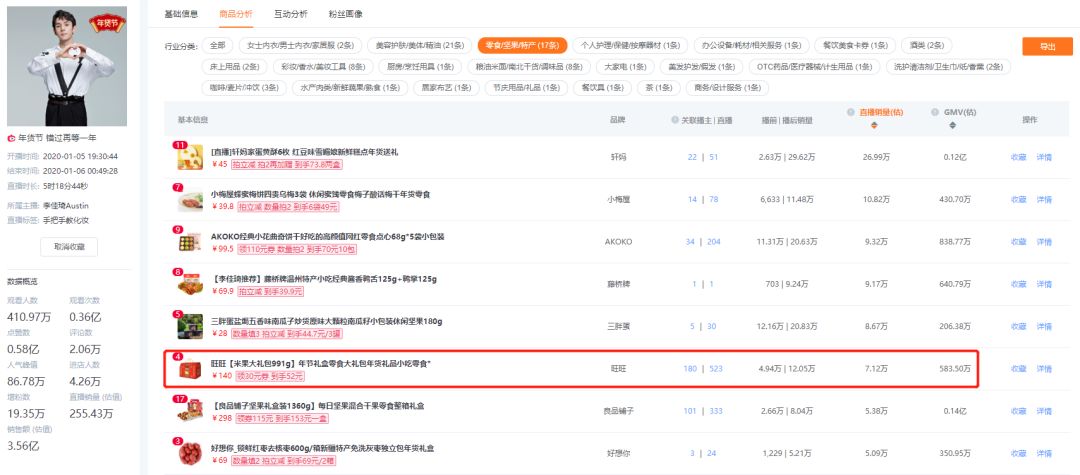Open 详情 for the 三胖蛋 row
Viewport: 1080px width, 475px height.
tap(1044, 326)
